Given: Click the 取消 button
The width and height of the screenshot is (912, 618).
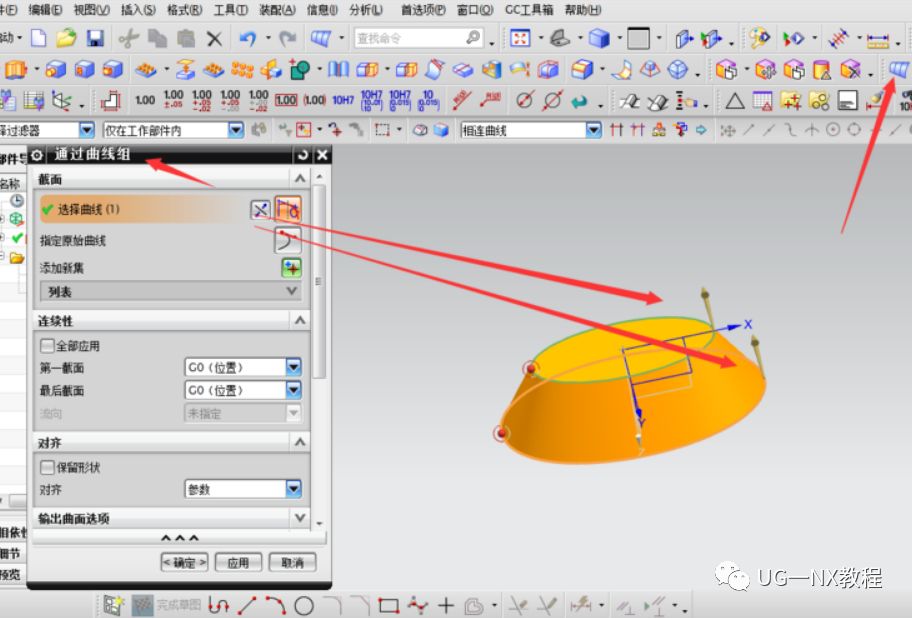Looking at the screenshot, I should (292, 562).
